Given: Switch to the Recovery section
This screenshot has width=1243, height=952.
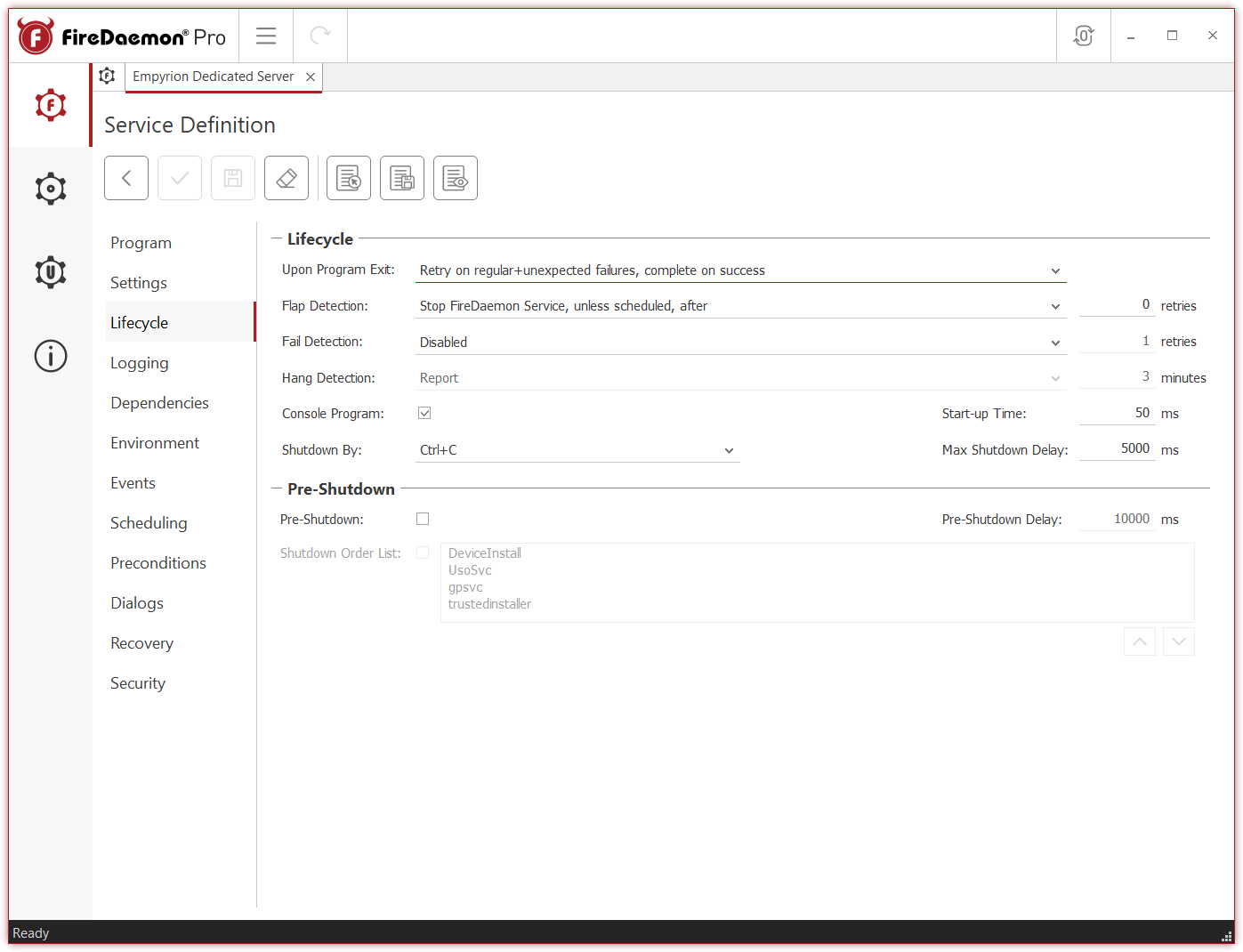Looking at the screenshot, I should pos(141,642).
